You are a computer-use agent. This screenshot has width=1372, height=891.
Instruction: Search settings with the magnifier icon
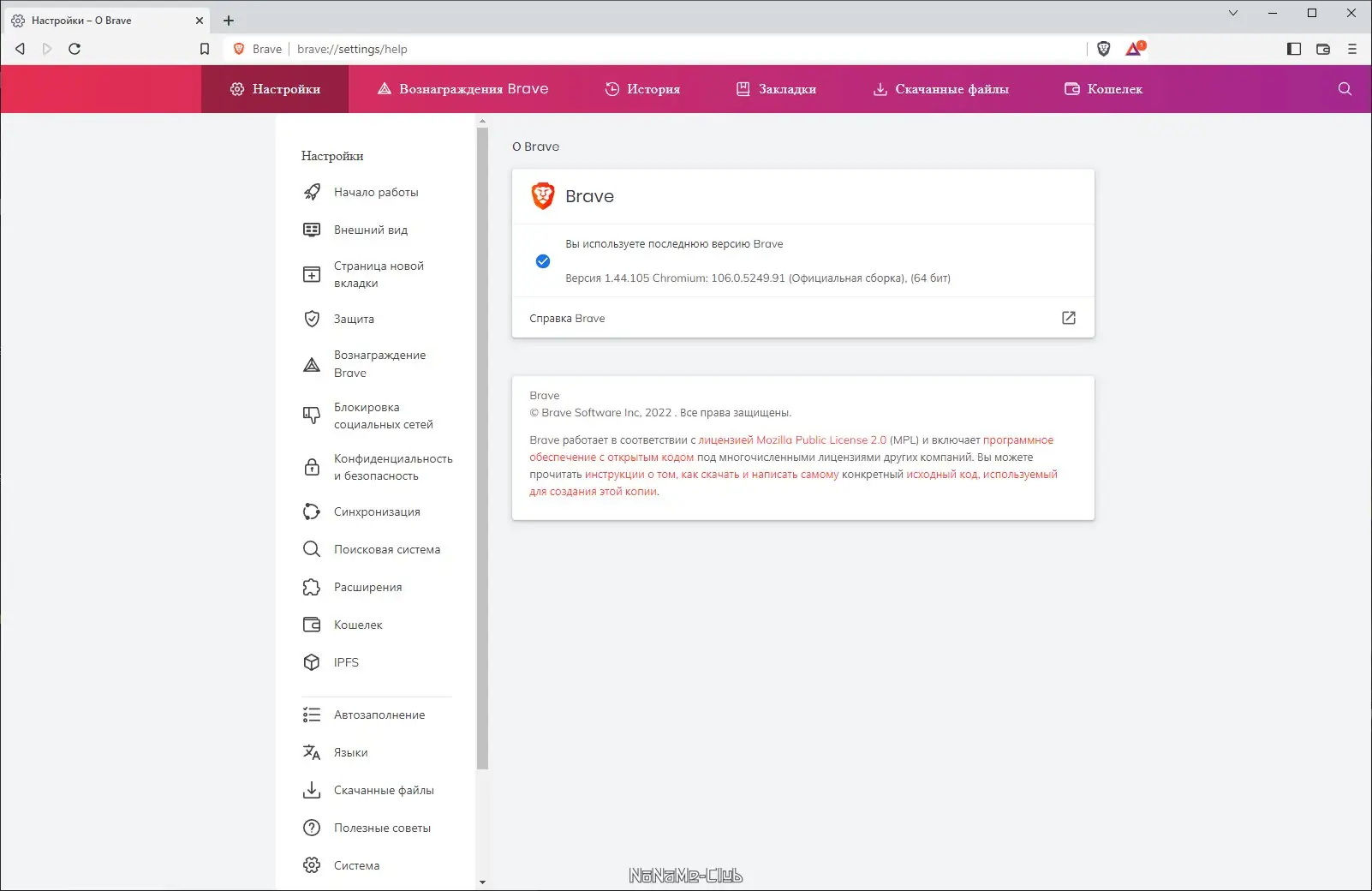click(x=1345, y=89)
